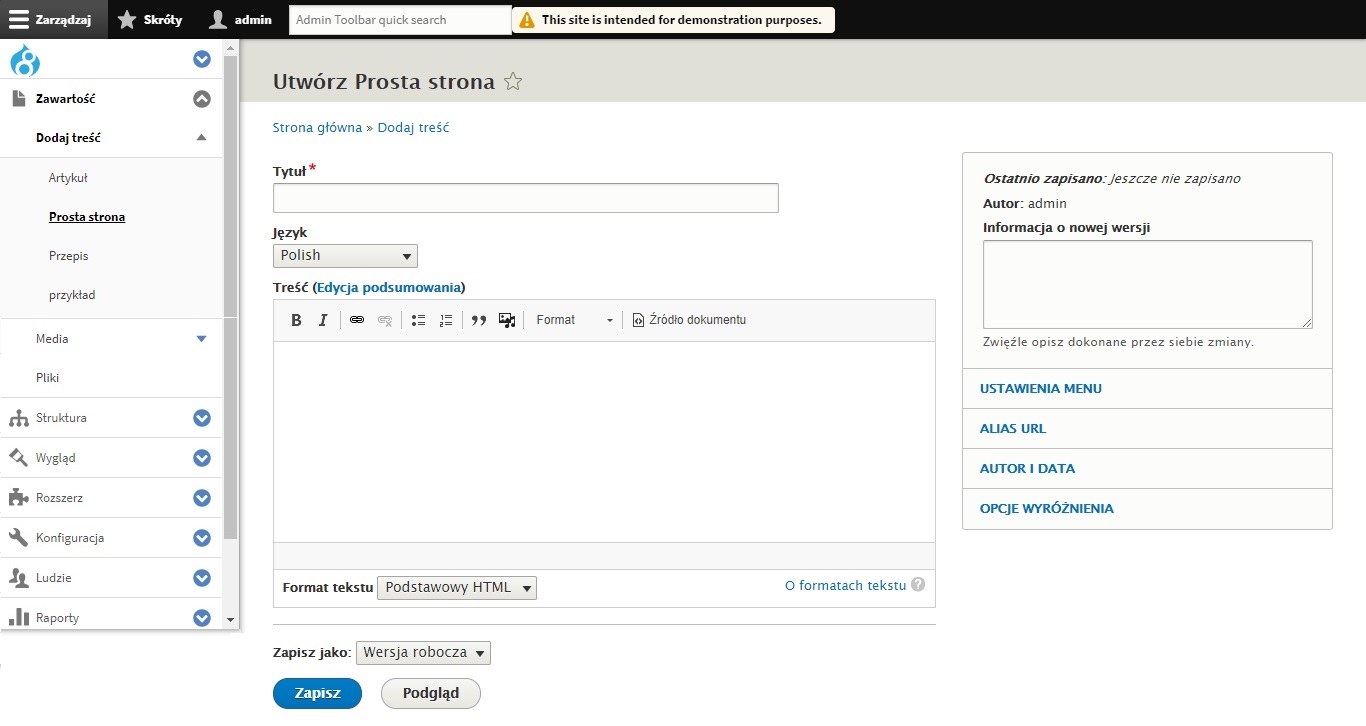
Task: Click the sidebar scrollbar down arrow
Action: pyautogui.click(x=230, y=620)
